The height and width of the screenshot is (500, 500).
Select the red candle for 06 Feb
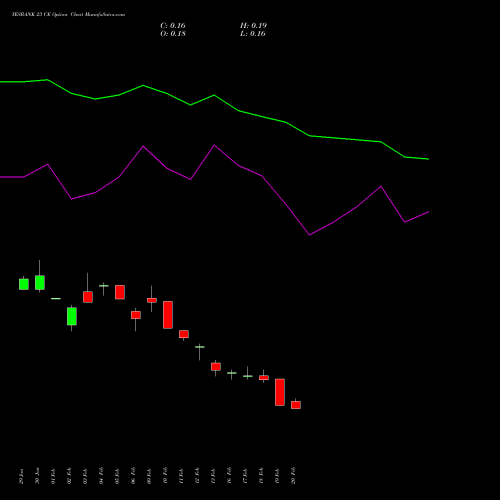(136, 315)
